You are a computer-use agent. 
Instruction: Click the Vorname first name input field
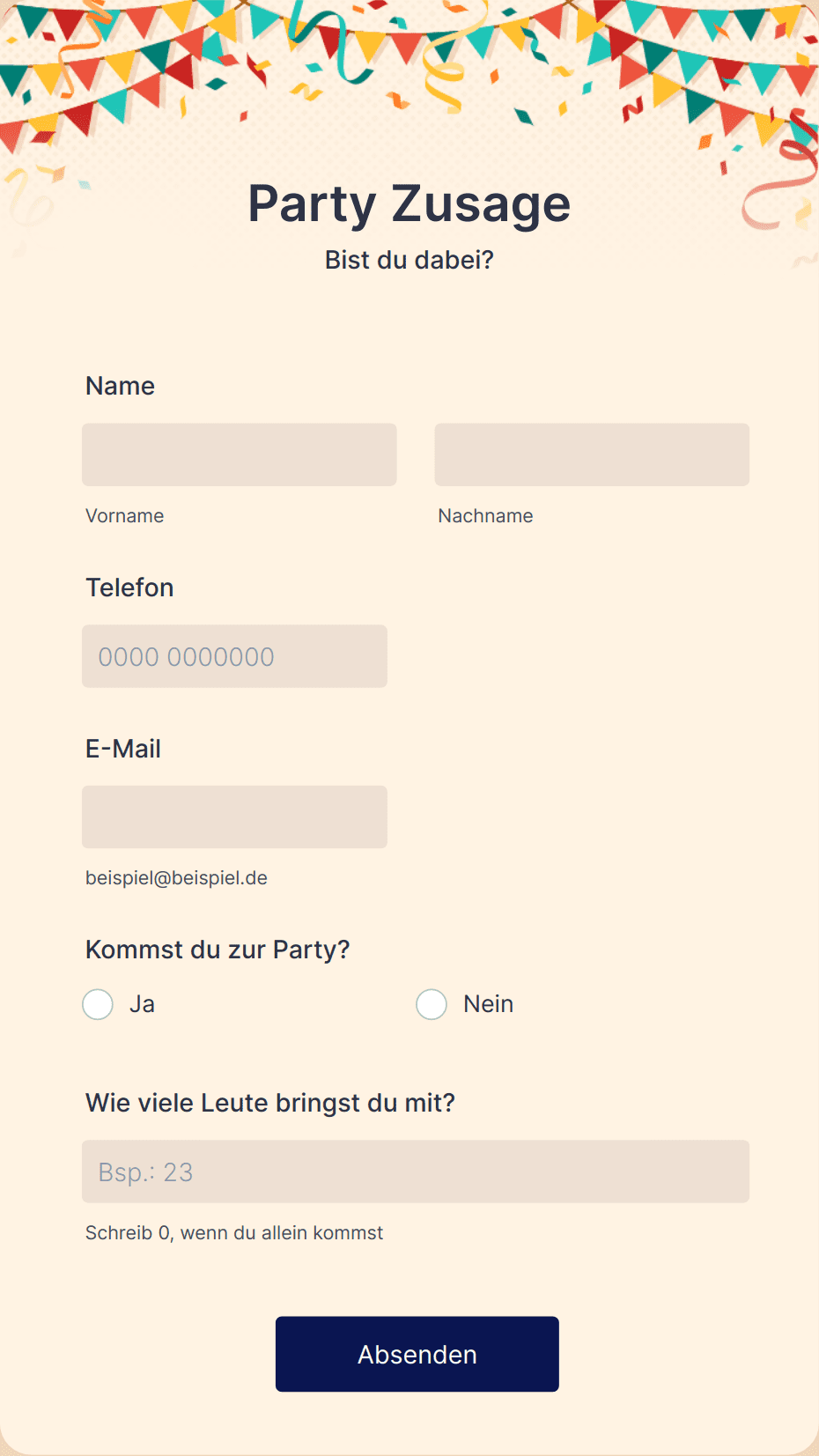pyautogui.click(x=239, y=455)
